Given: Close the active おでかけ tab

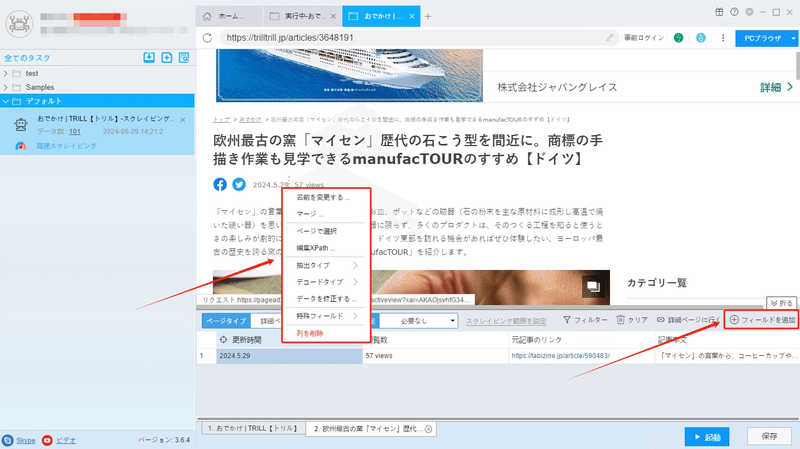Looking at the screenshot, I should point(412,16).
